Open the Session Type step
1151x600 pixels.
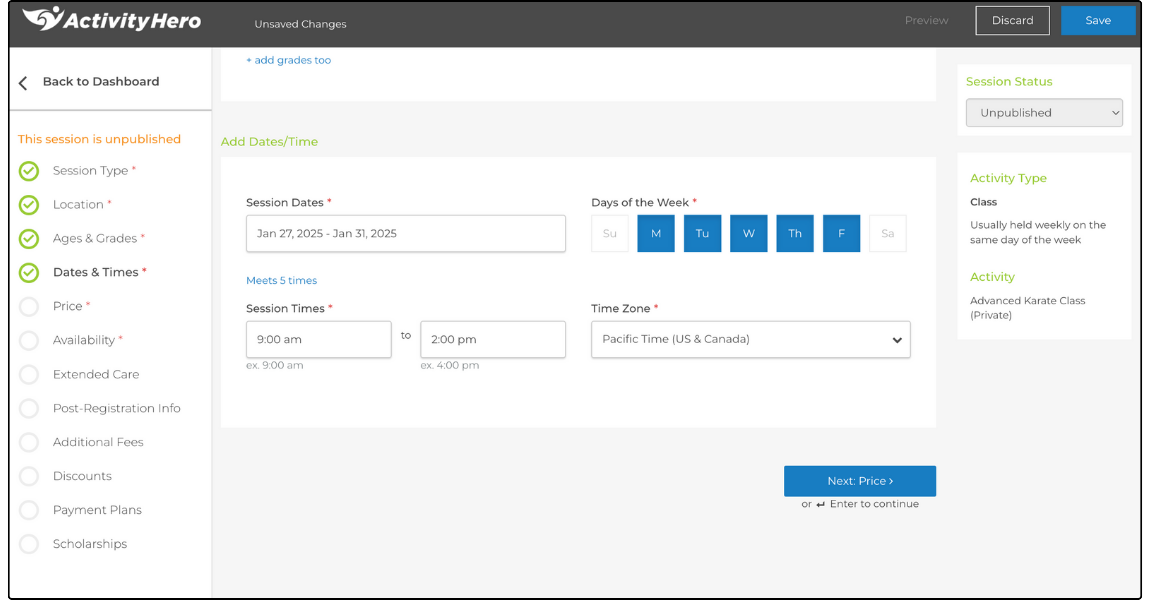point(90,170)
